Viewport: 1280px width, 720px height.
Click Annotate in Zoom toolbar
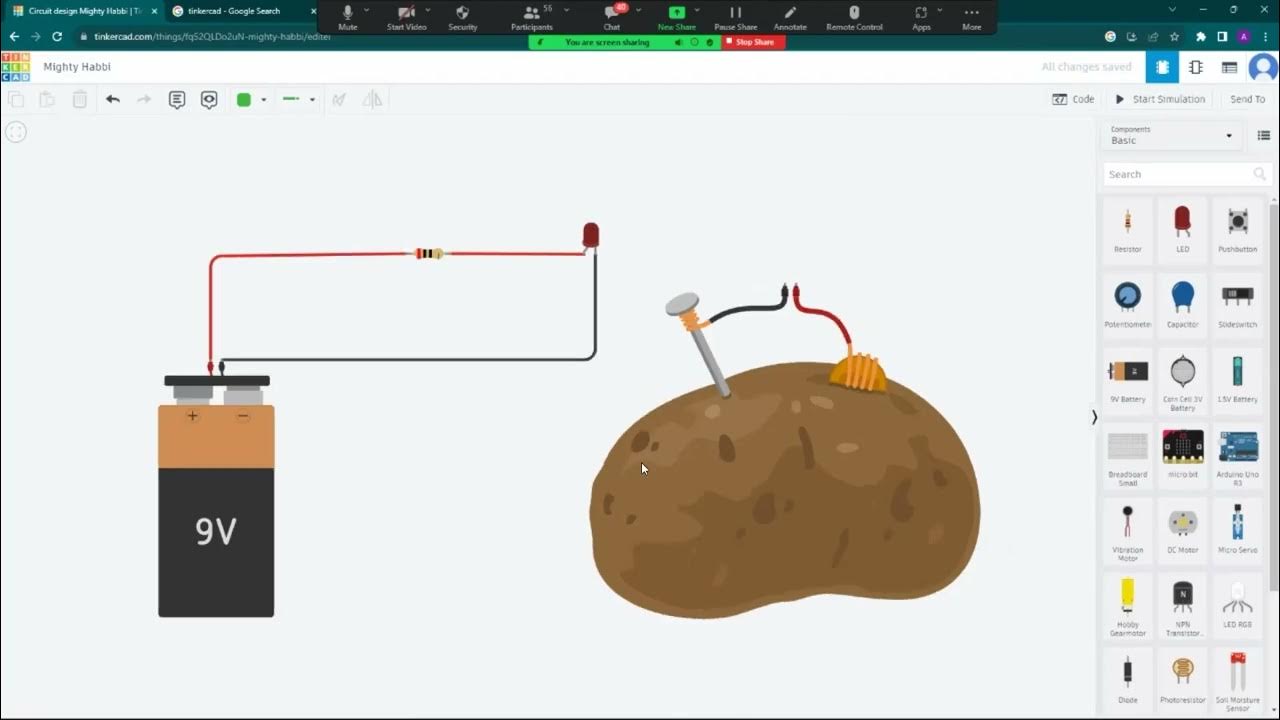790,17
